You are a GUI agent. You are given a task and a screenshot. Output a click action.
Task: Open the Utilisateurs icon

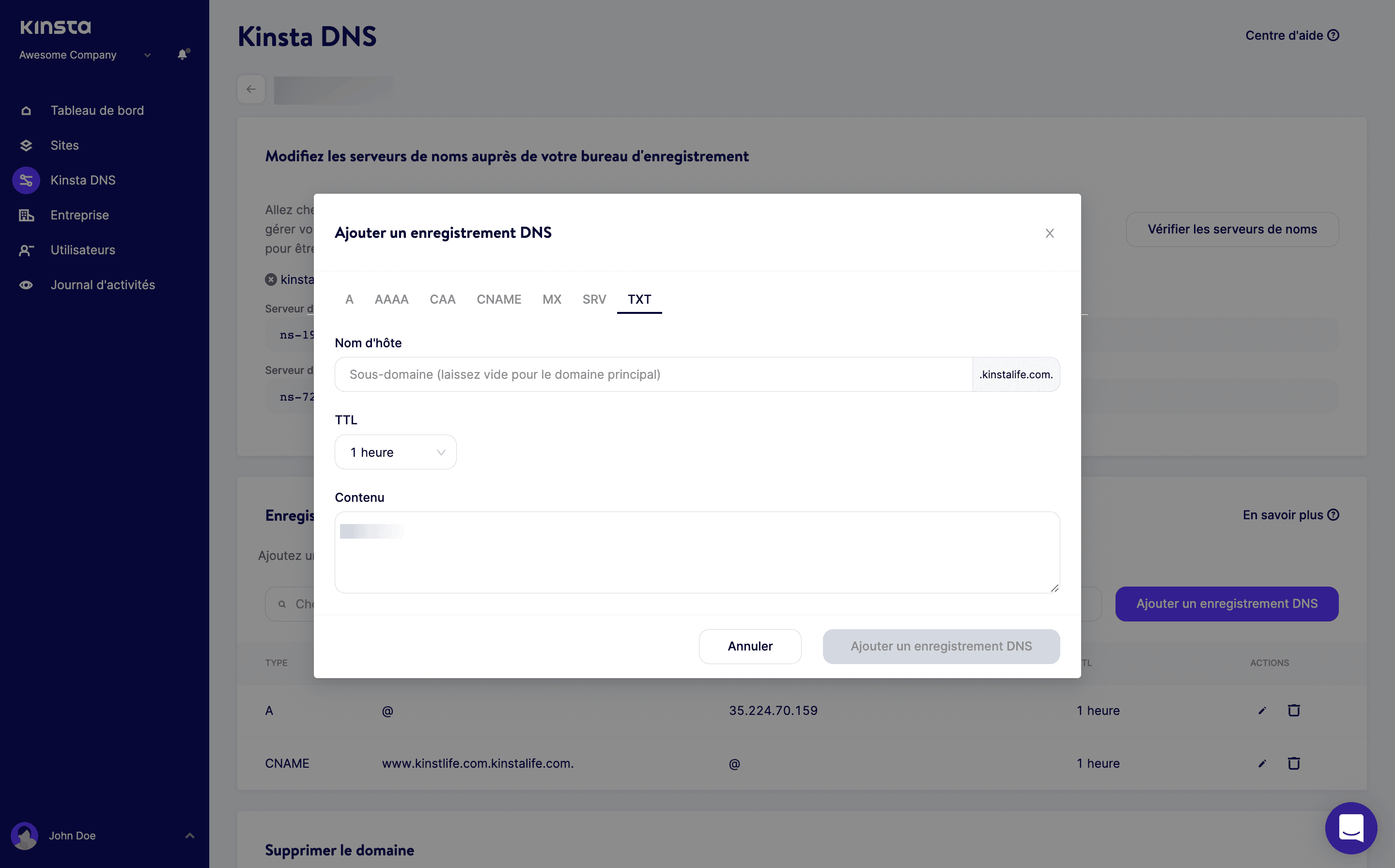27,250
